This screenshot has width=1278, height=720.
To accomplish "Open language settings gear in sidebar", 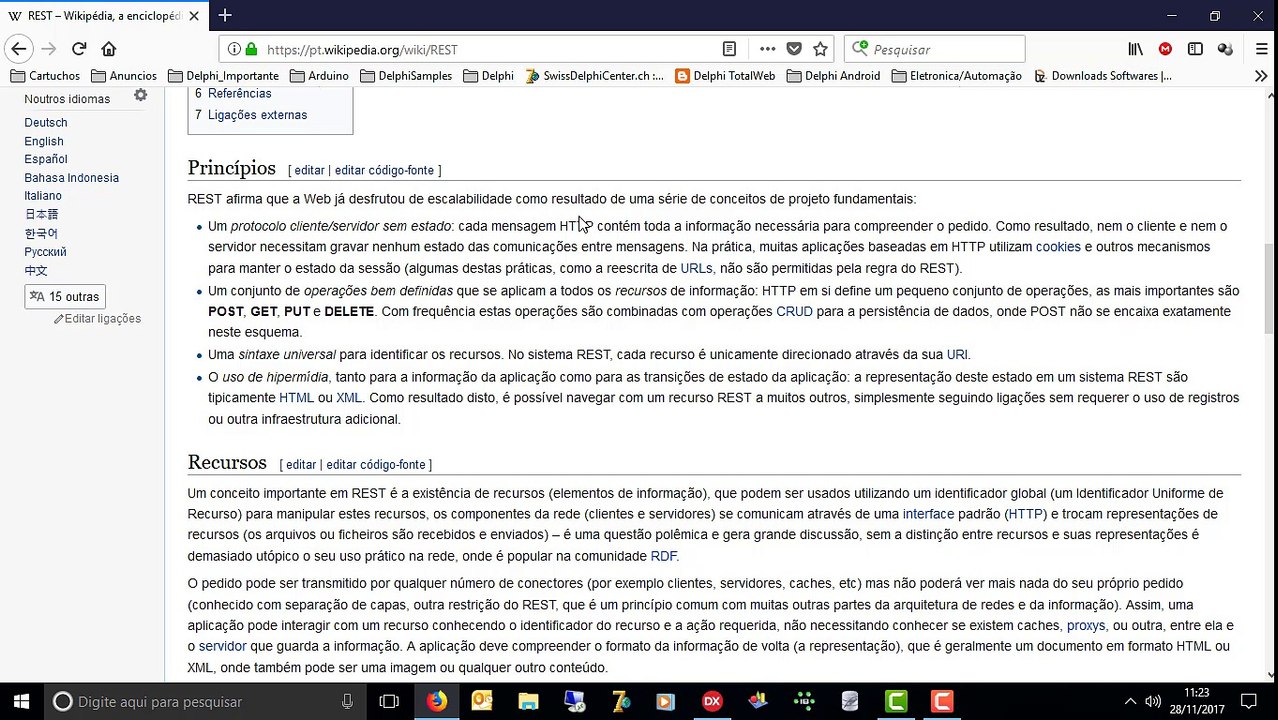I will 141,95.
